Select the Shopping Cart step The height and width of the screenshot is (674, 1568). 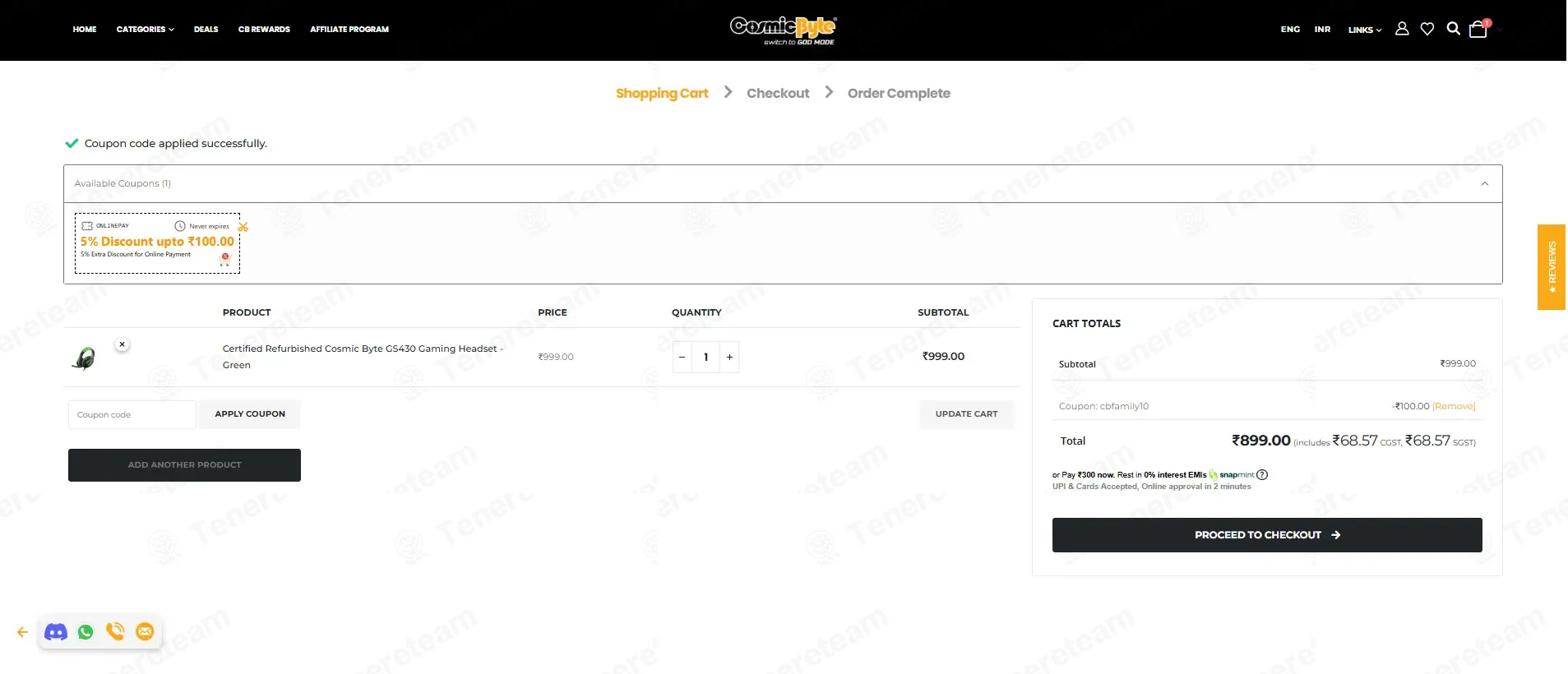(662, 93)
